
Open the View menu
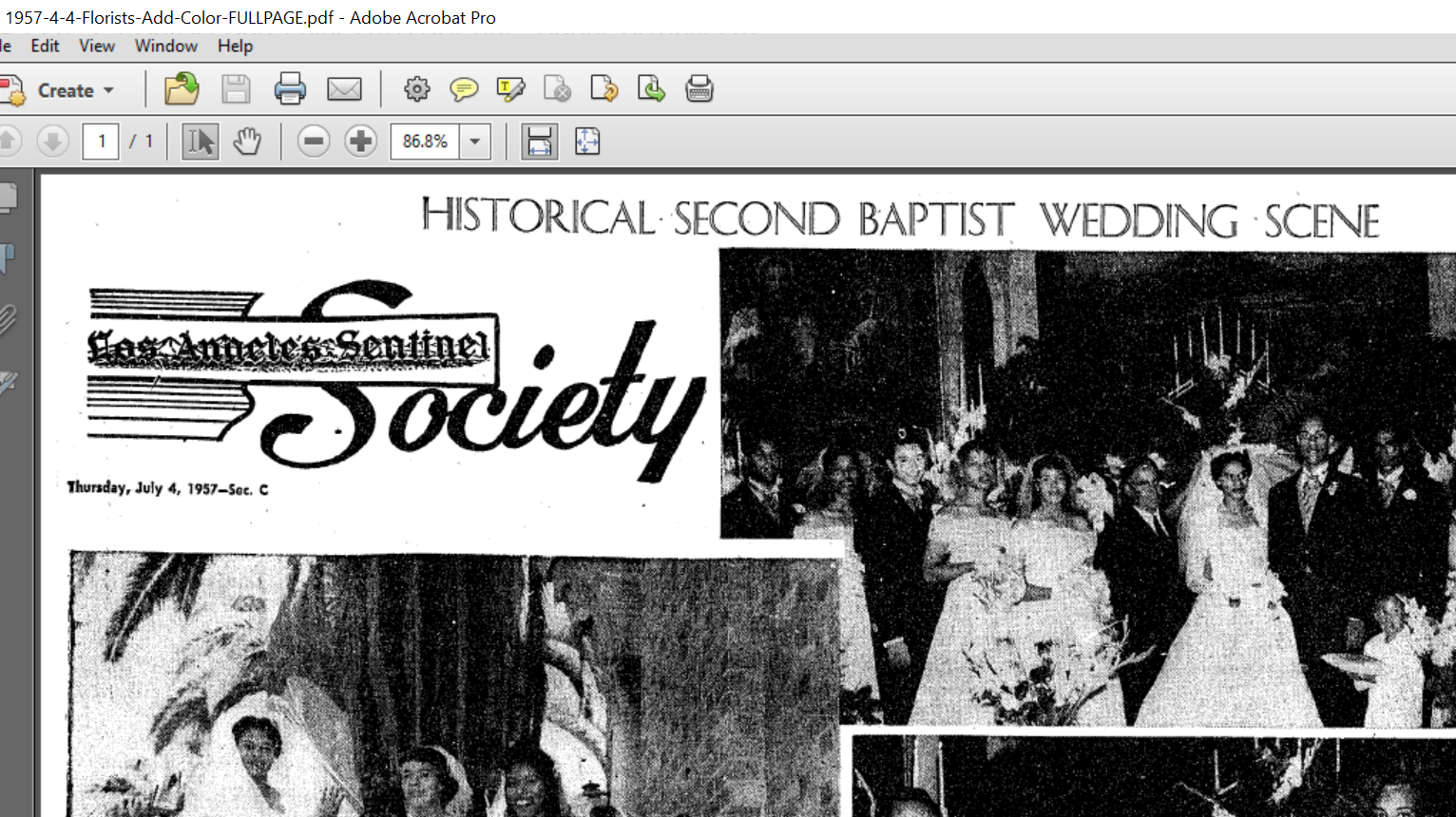click(97, 46)
